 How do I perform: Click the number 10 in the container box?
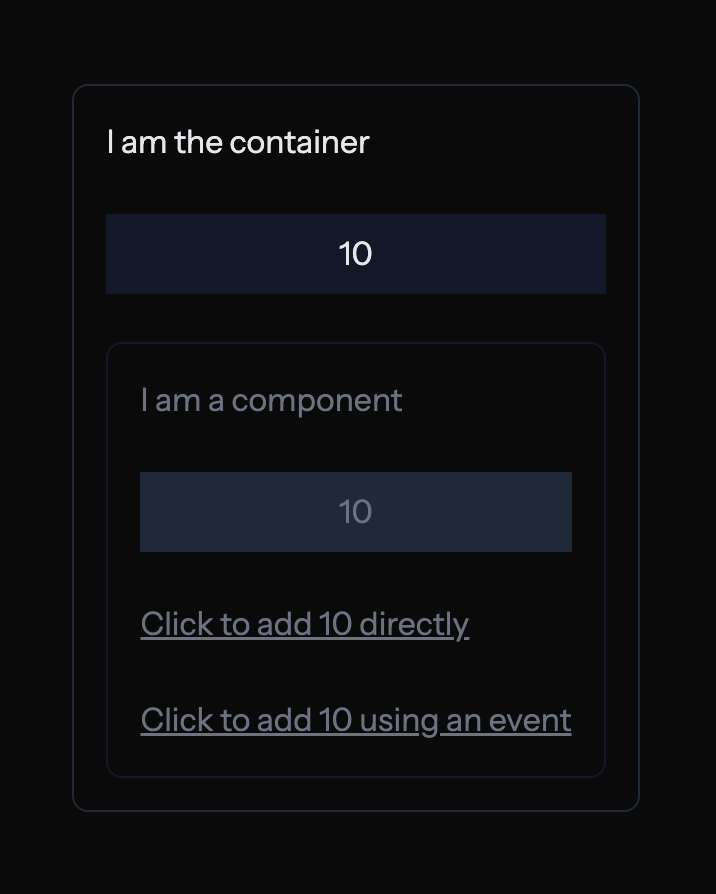pyautogui.click(x=355, y=254)
